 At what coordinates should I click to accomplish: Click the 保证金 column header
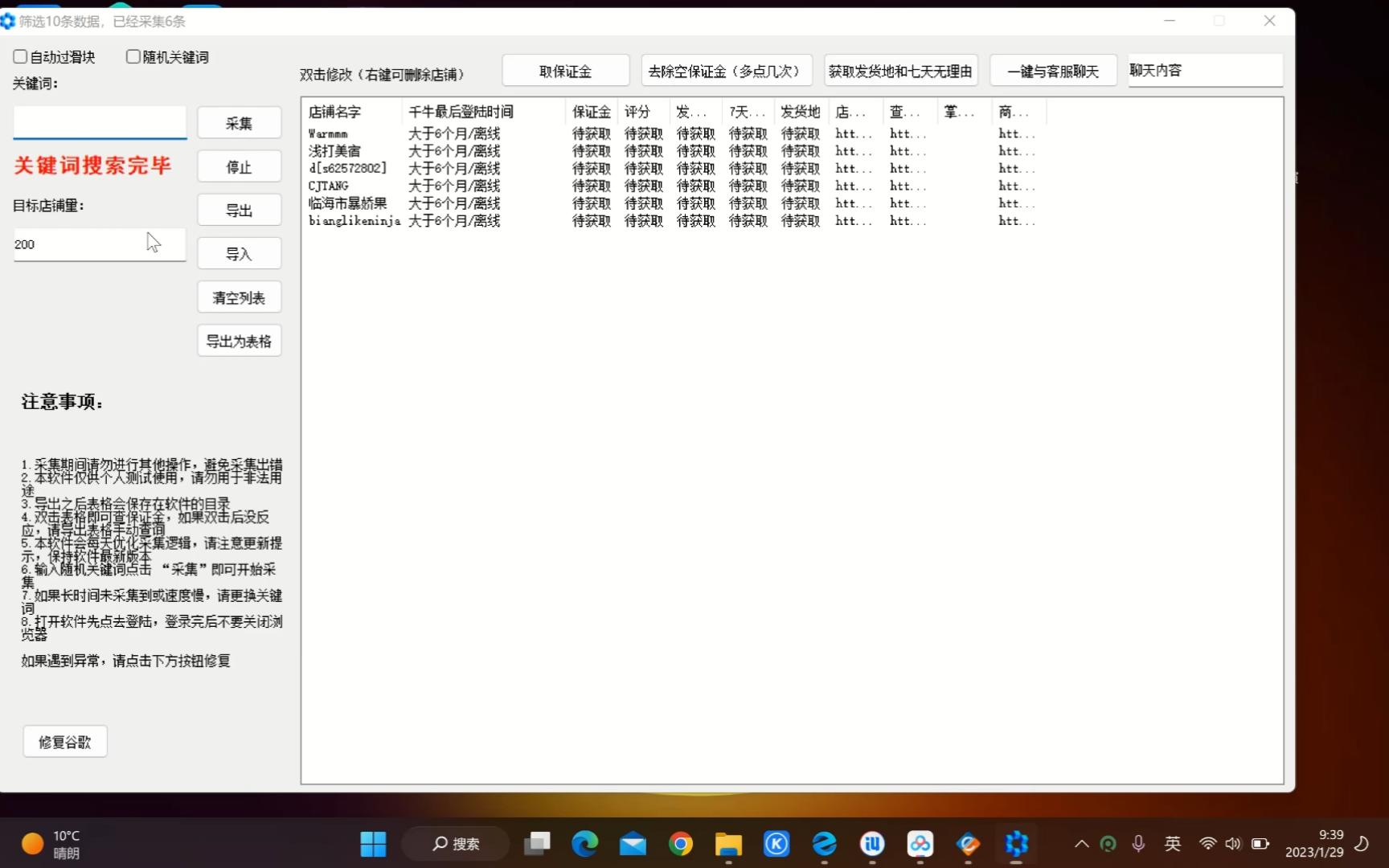pos(592,112)
